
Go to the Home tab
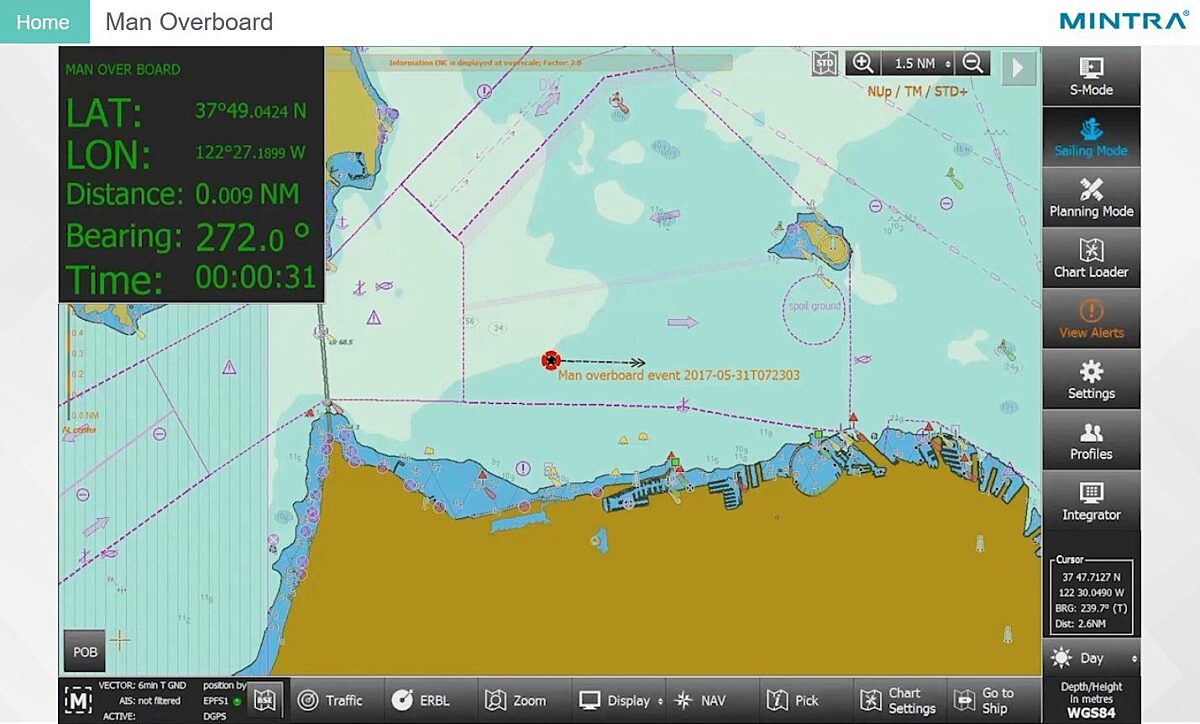[x=44, y=22]
